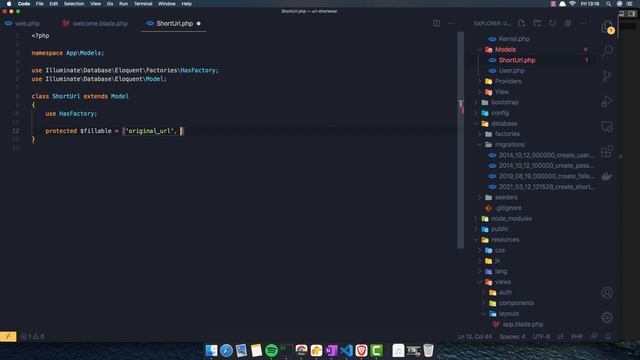Open the File menu
This screenshot has width=640, height=360.
click(x=40, y=4)
